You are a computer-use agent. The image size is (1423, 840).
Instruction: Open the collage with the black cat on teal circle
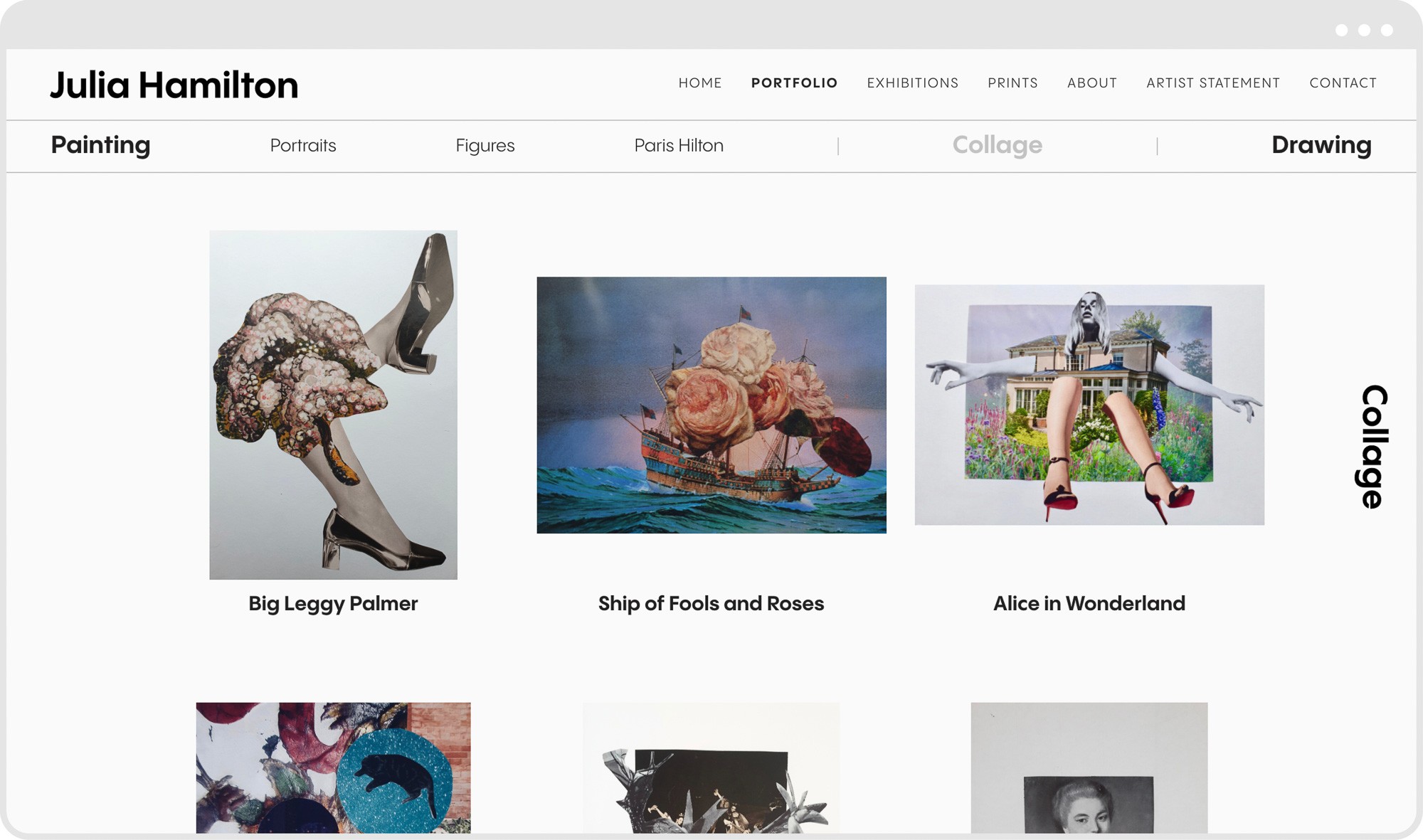(x=333, y=767)
